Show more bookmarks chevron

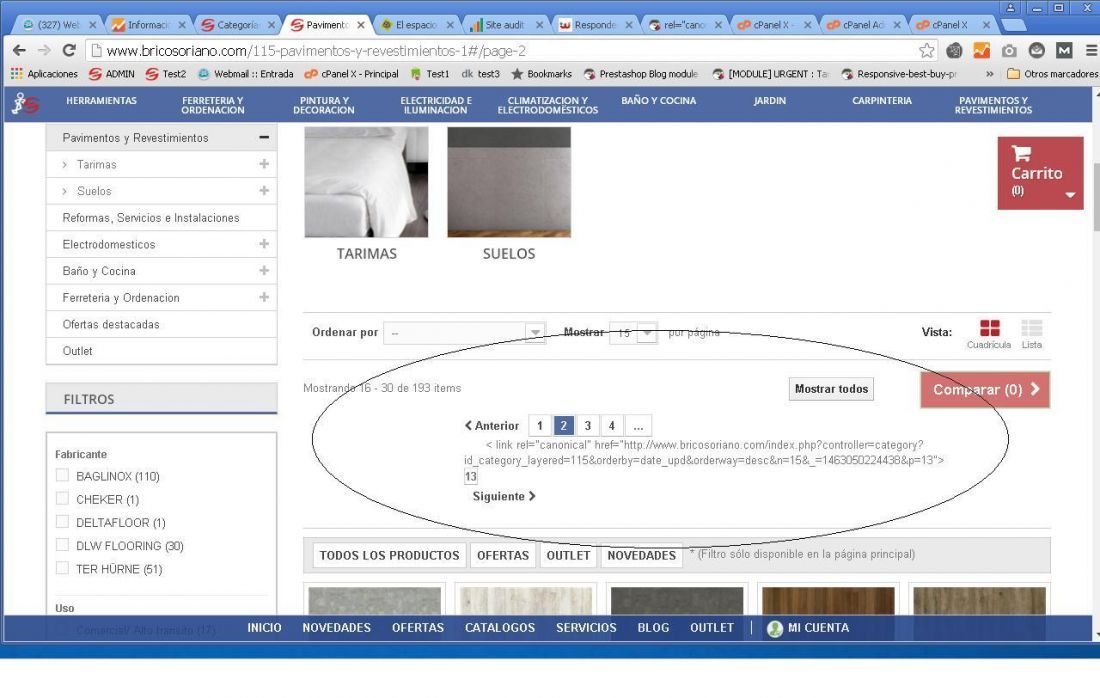[x=989, y=74]
